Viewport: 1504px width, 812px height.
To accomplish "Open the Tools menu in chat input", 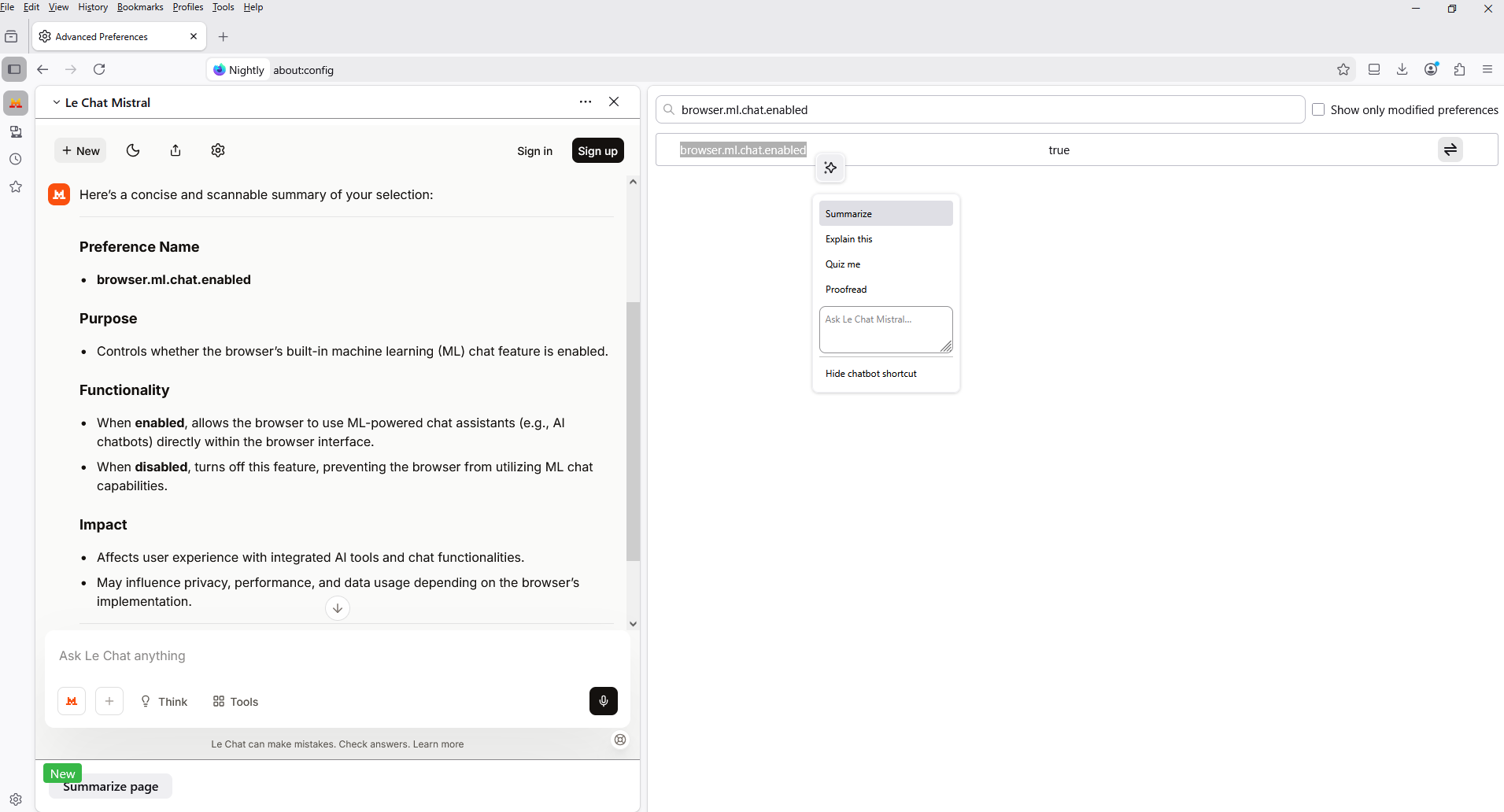I will point(235,701).
